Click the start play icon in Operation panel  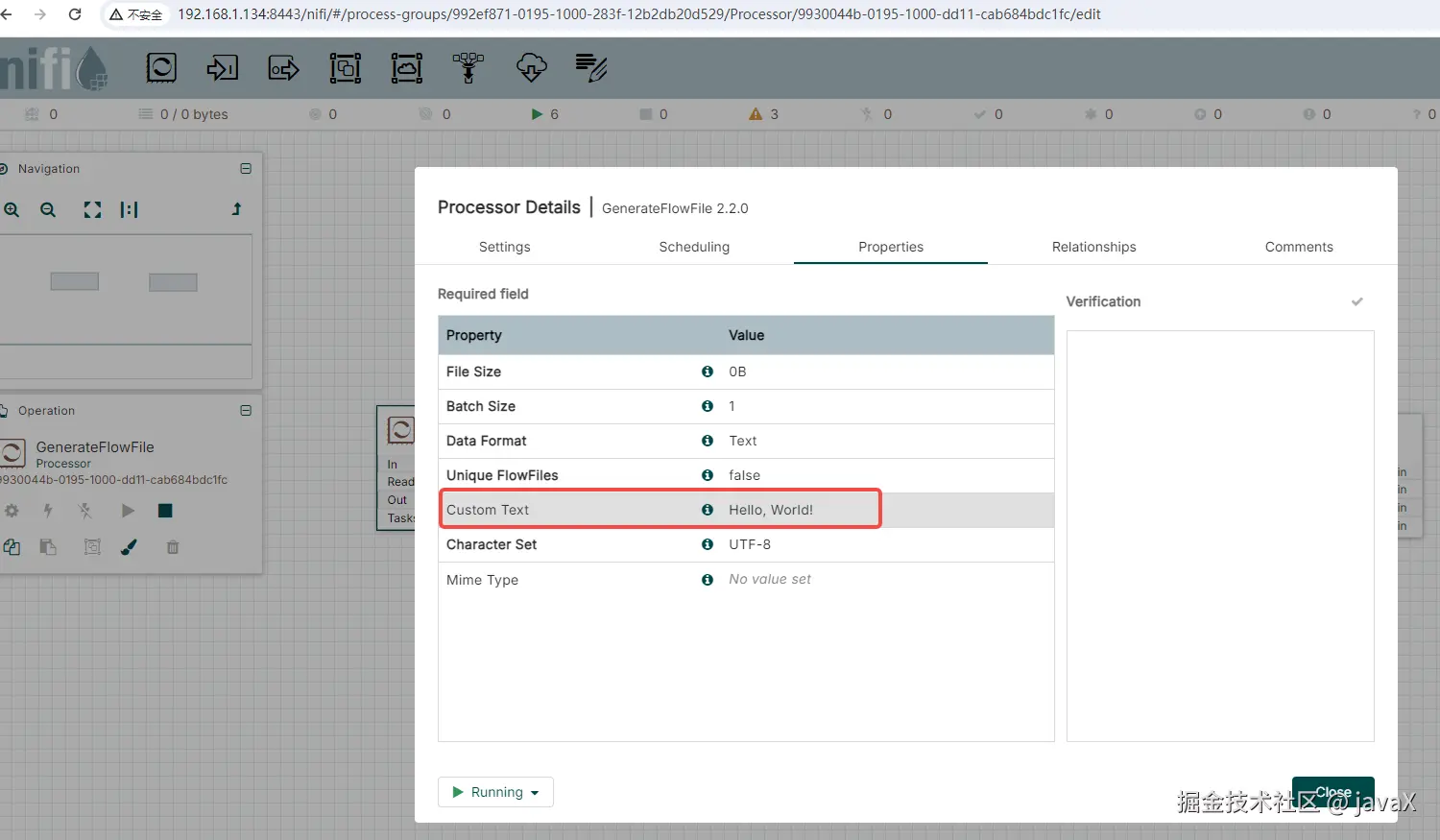pyautogui.click(x=128, y=511)
